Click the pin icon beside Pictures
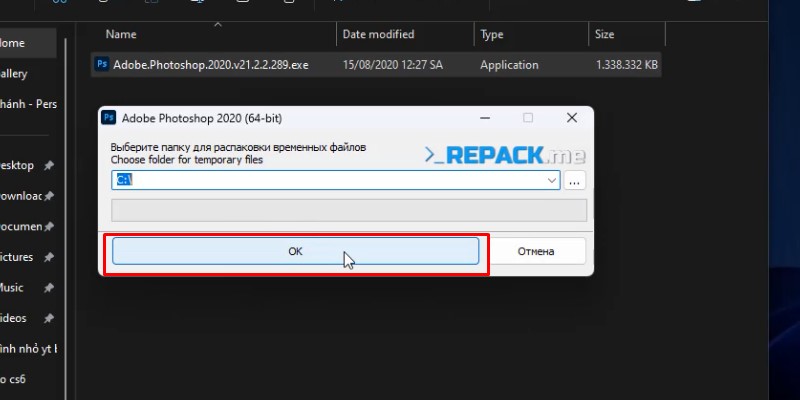800x400 pixels. pyautogui.click(x=49, y=257)
